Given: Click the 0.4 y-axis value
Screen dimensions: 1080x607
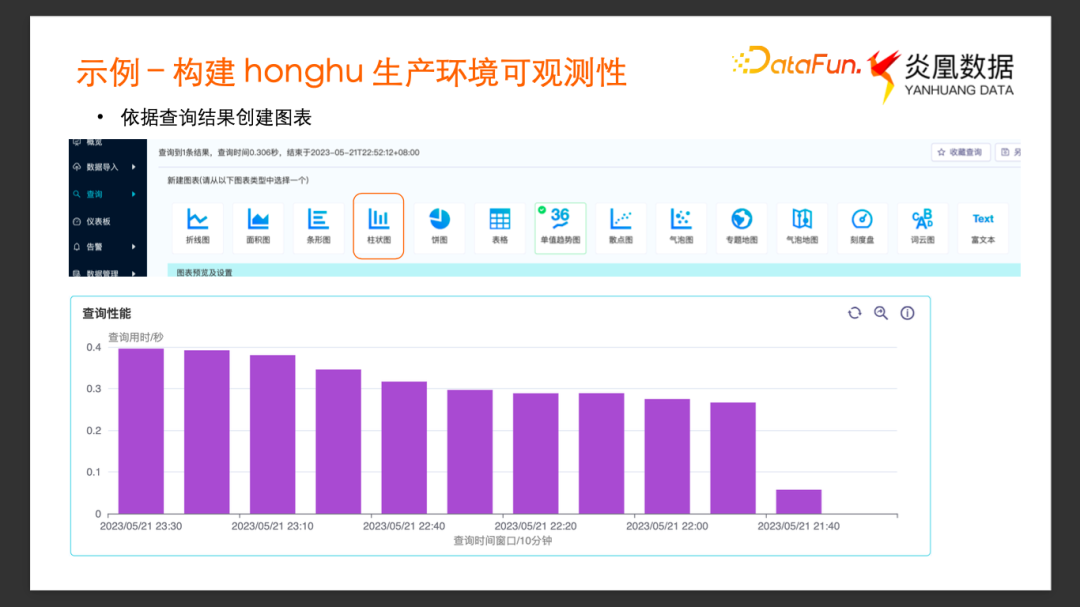Looking at the screenshot, I should (x=94, y=347).
